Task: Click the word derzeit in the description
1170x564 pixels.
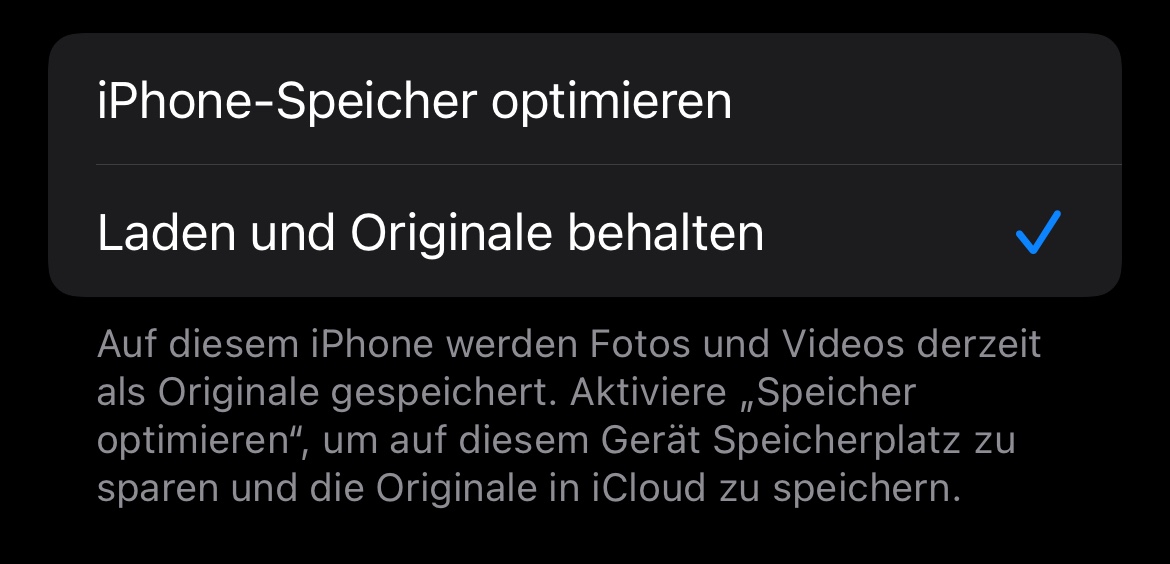Action: 979,344
